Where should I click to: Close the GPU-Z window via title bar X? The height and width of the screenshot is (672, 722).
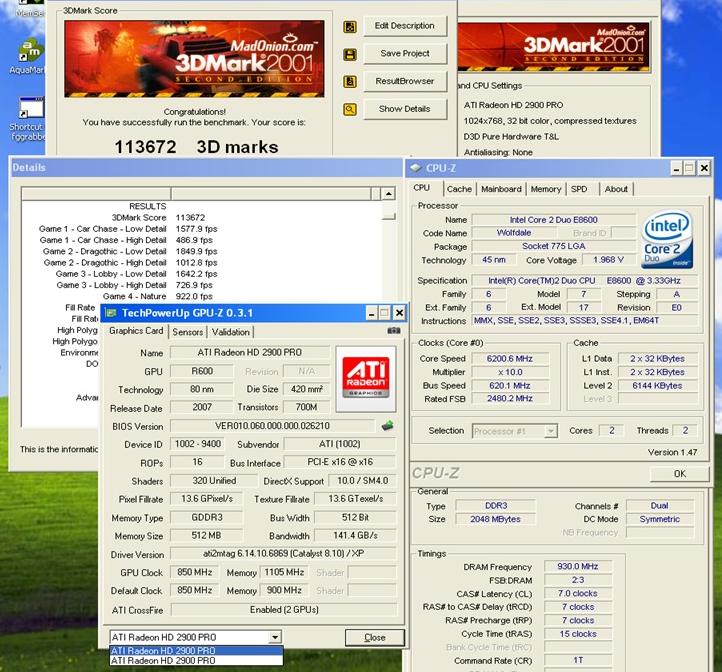399,313
